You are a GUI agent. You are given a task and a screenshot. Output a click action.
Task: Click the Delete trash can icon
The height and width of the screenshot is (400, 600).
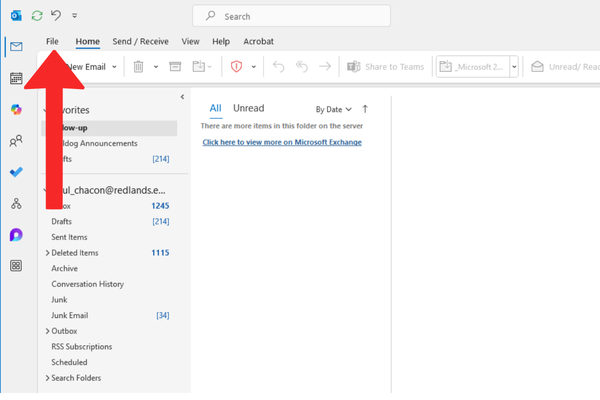coord(139,67)
